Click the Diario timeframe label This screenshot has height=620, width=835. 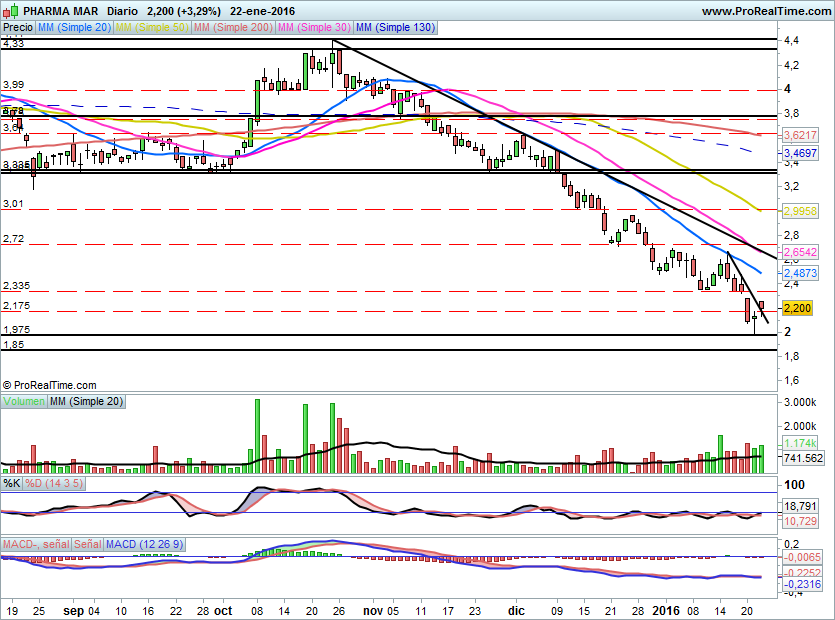tap(122, 11)
